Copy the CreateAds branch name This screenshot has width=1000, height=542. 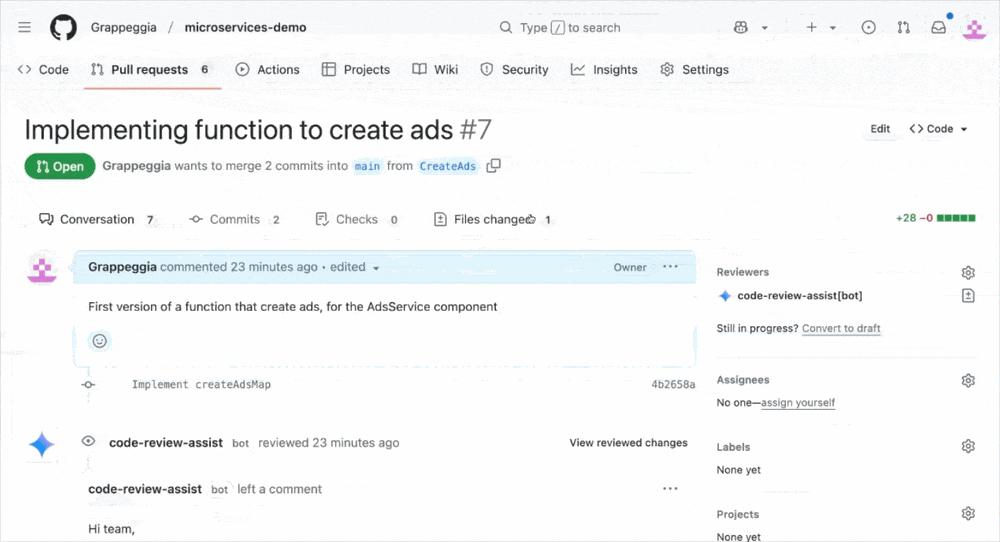click(493, 166)
